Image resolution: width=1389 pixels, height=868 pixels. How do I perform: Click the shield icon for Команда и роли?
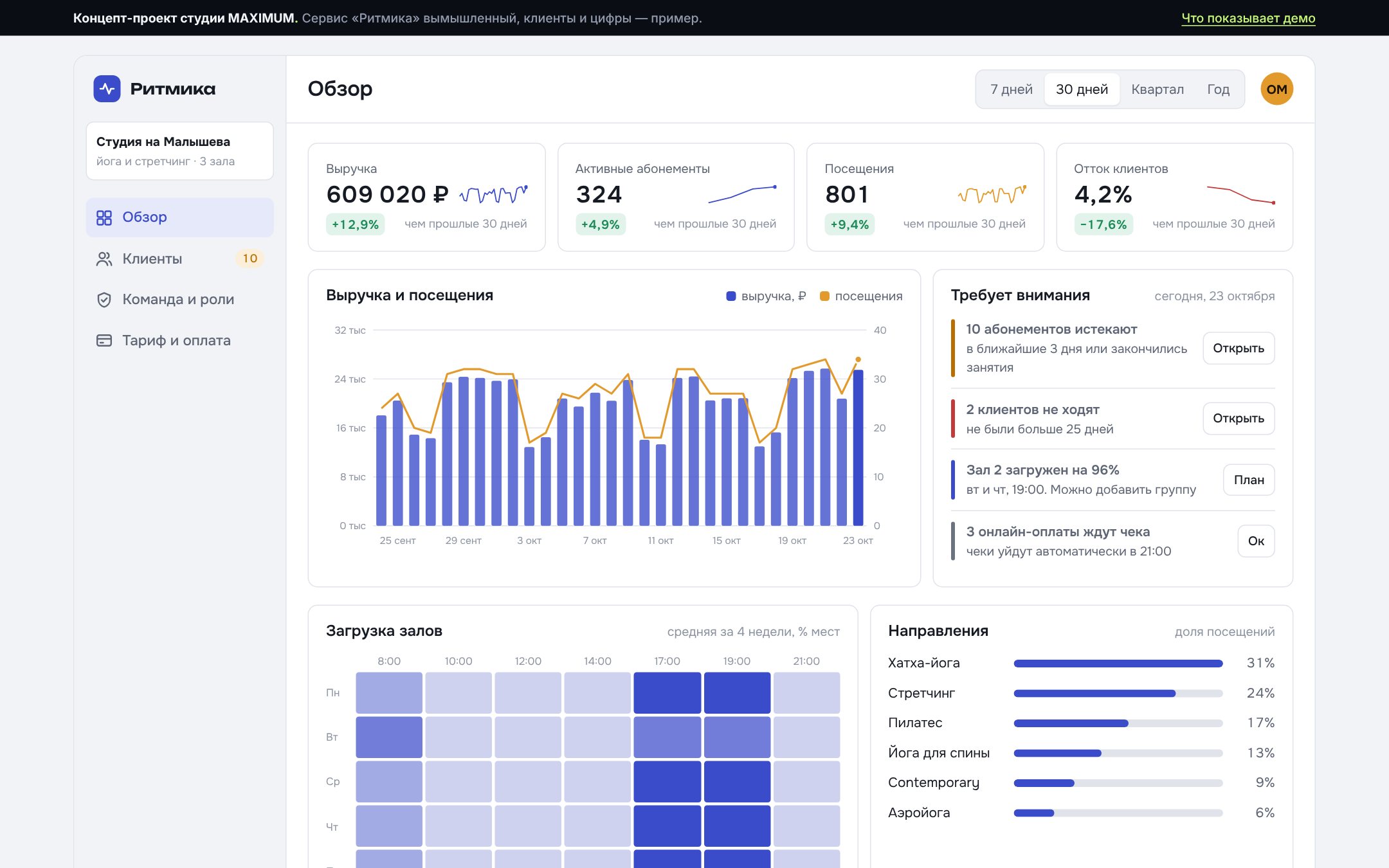(x=104, y=300)
